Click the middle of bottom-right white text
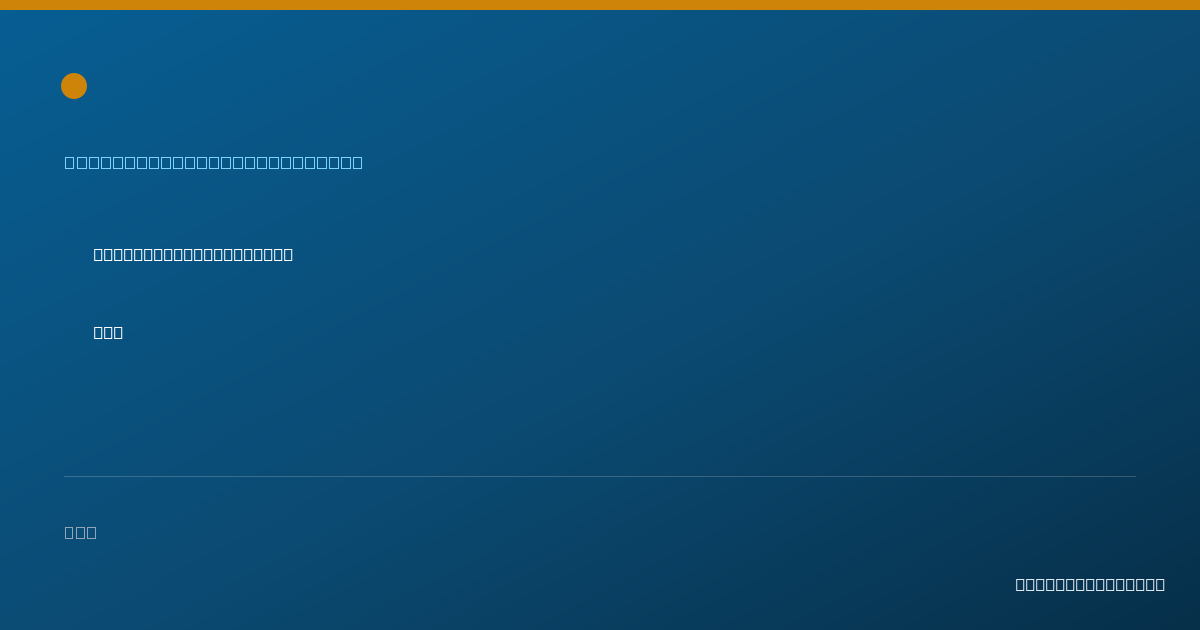 pos(1090,584)
